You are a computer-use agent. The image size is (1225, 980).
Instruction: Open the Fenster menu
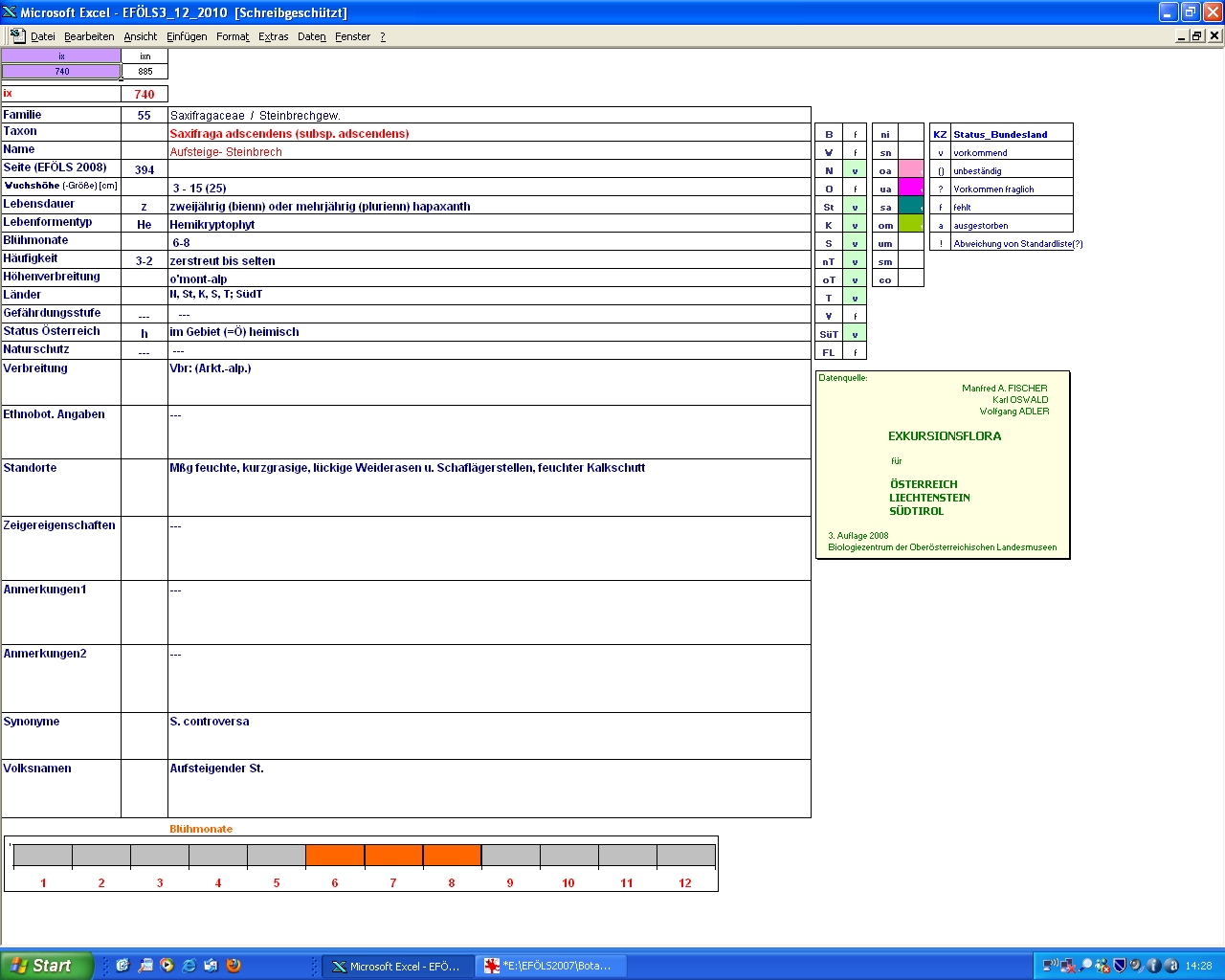353,36
